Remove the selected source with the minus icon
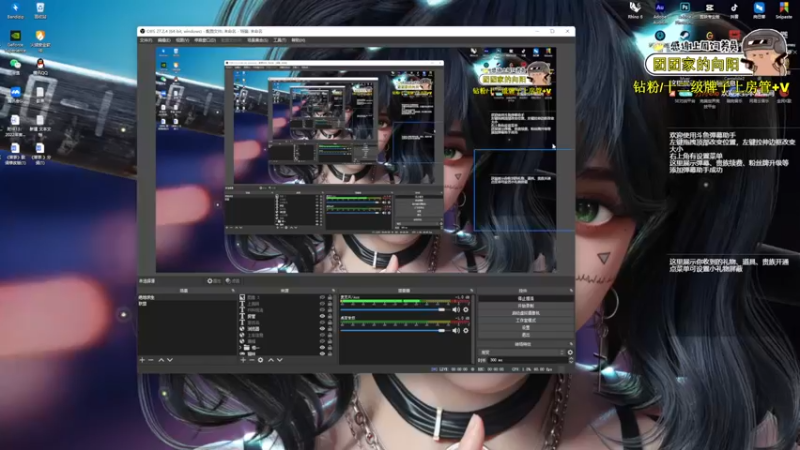The height and width of the screenshot is (450, 800). [x=252, y=360]
